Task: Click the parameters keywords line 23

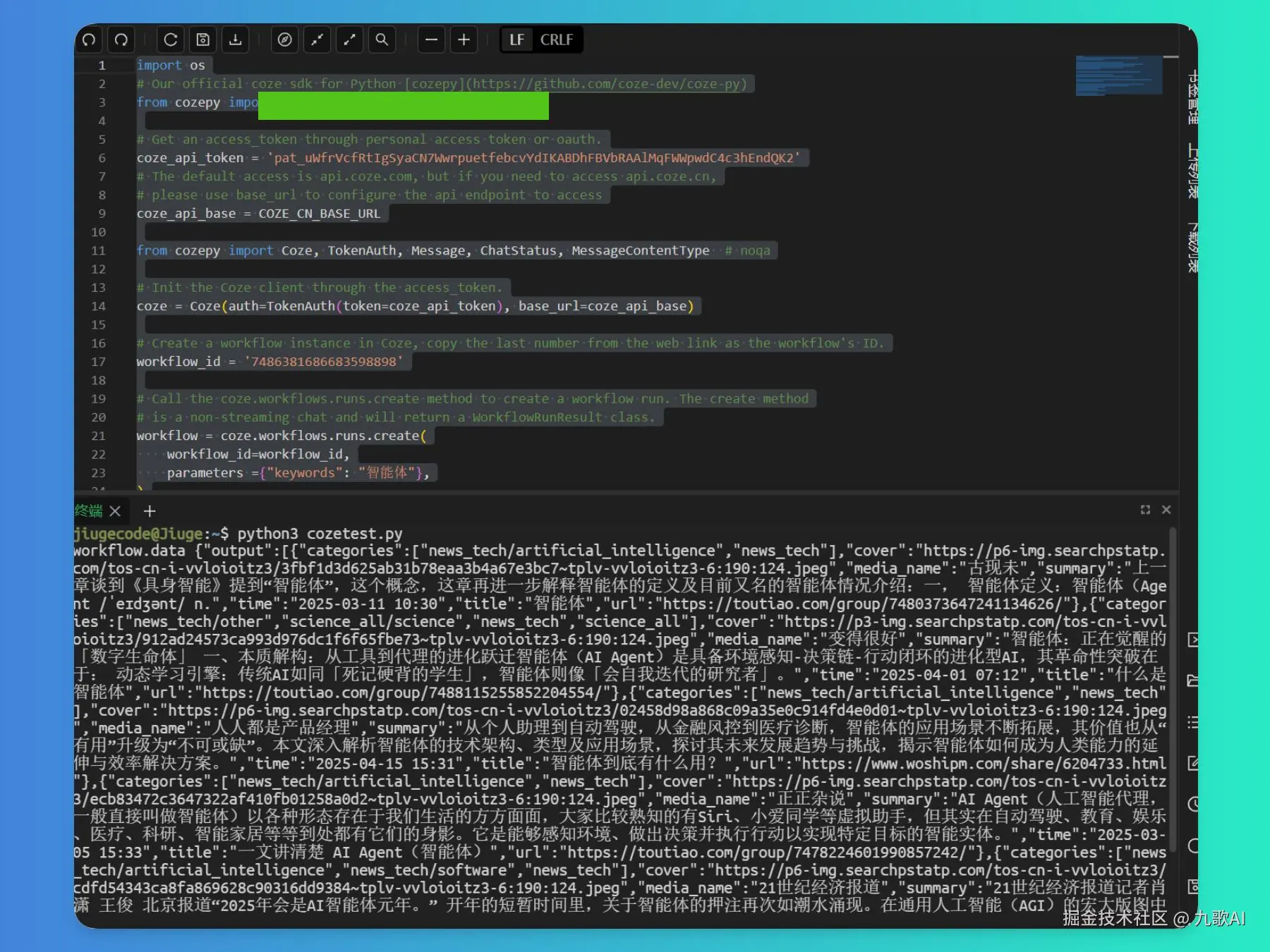Action: click(x=298, y=473)
